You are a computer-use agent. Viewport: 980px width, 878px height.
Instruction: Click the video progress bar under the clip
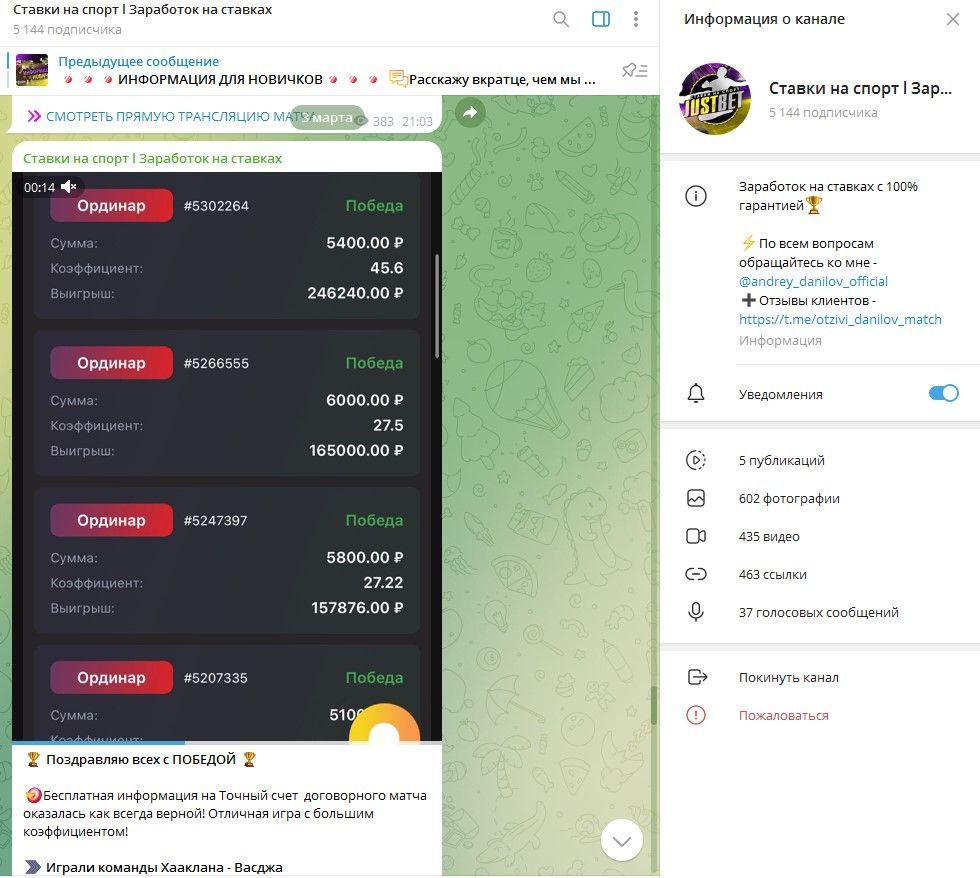[x=227, y=743]
